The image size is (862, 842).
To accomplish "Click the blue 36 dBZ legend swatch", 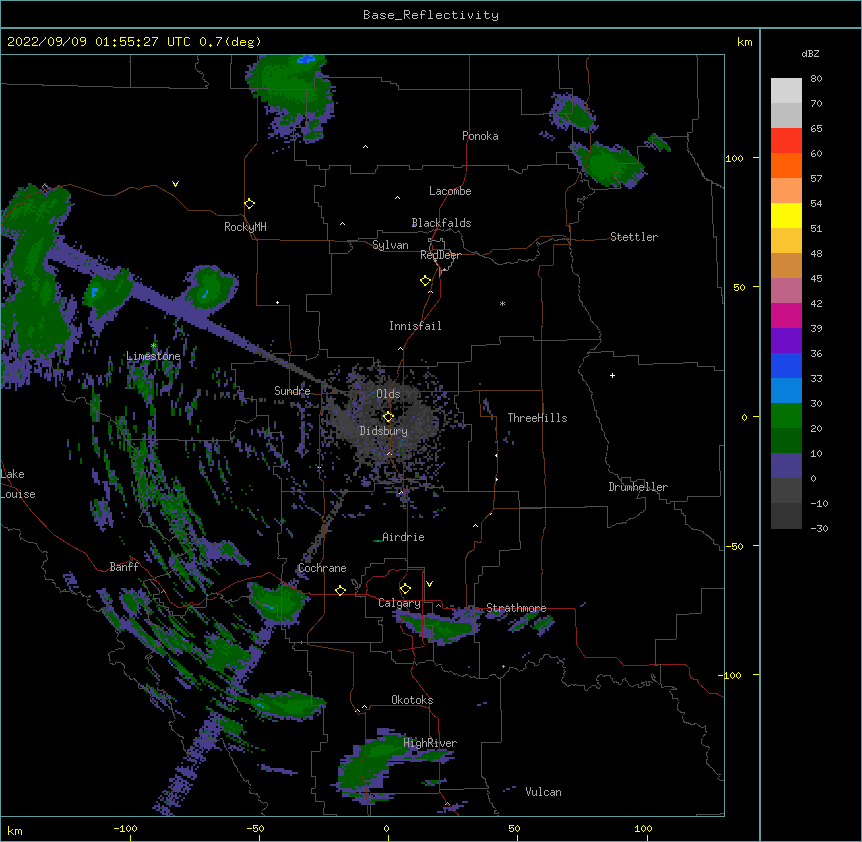I will 786,365.
